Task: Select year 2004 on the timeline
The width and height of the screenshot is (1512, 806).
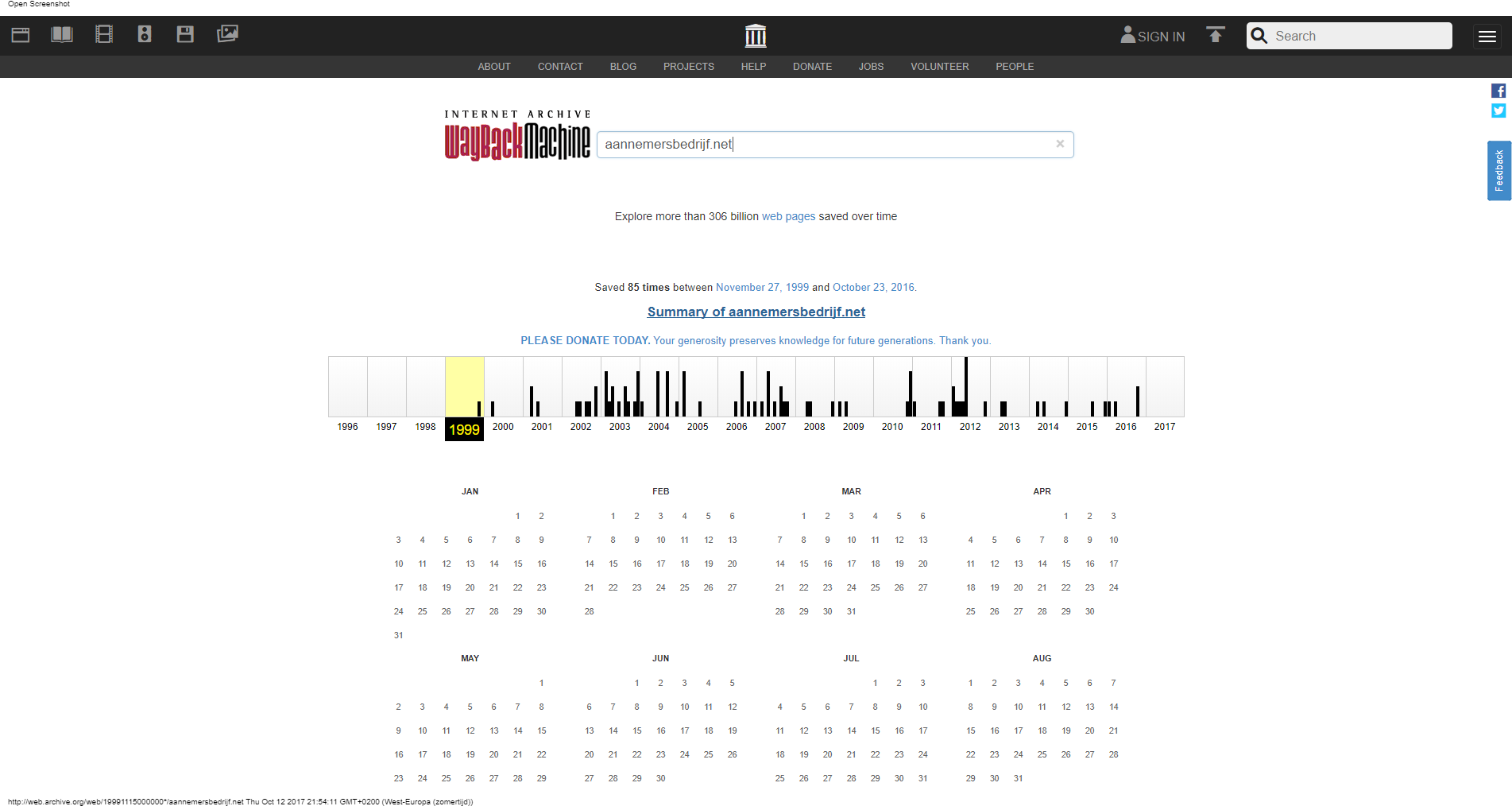Action: coord(659,427)
